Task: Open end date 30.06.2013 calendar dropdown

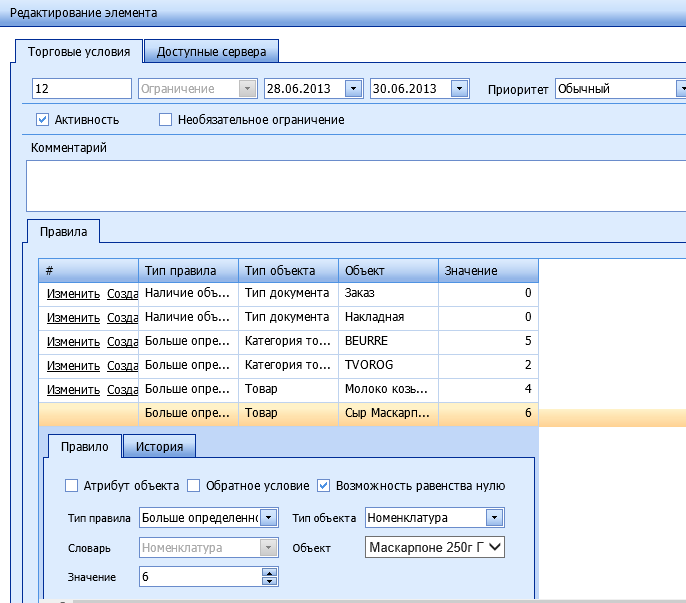Action: point(459,89)
